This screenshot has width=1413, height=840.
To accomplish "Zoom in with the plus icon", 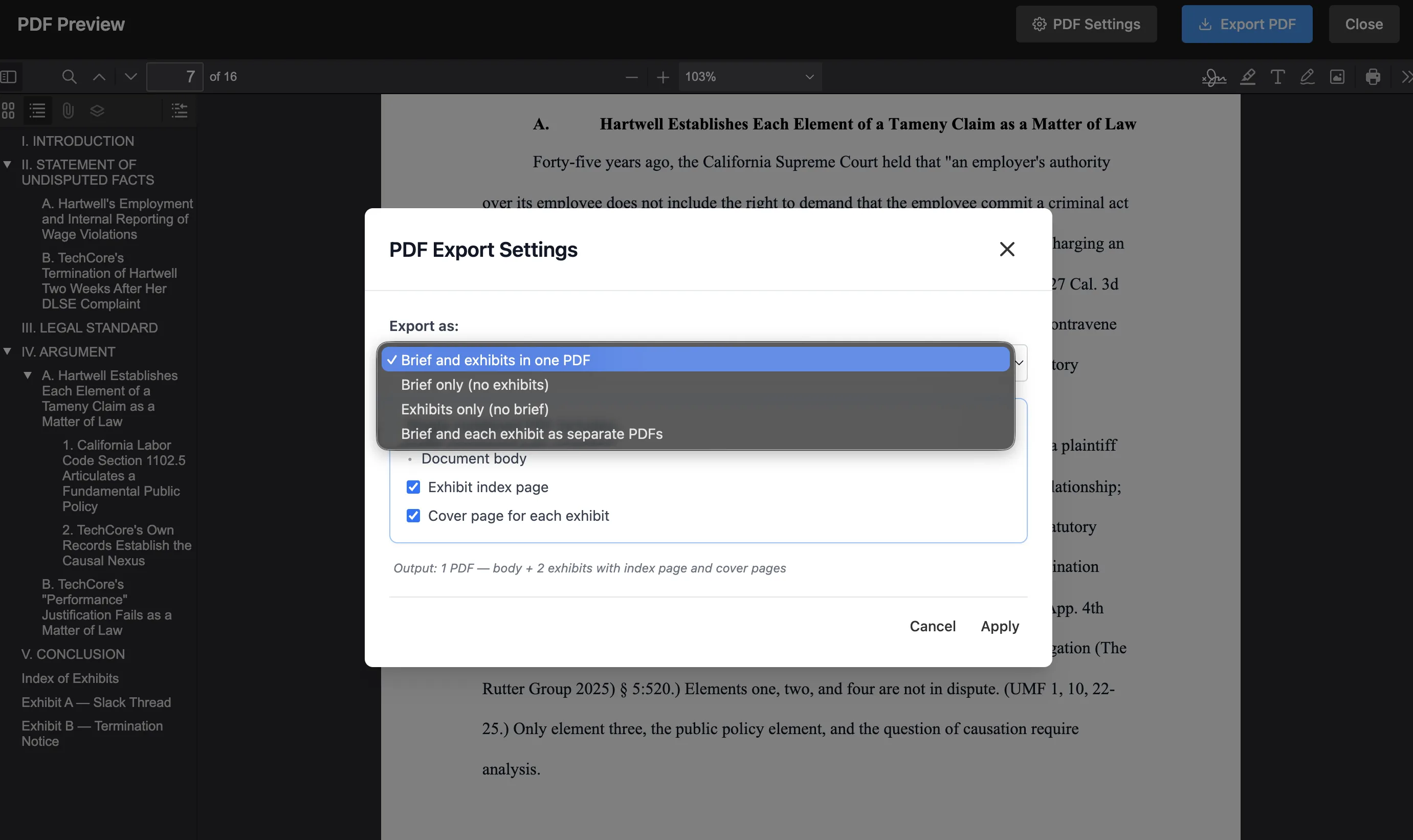I will point(663,77).
